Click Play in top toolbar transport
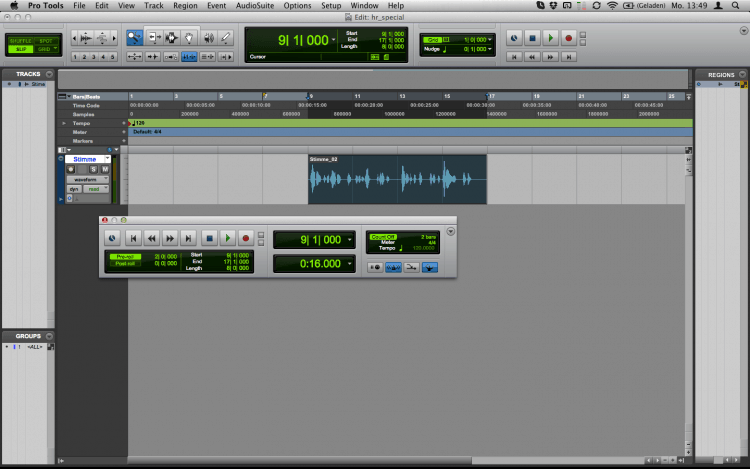Image resolution: width=750 pixels, height=469 pixels. [551, 38]
